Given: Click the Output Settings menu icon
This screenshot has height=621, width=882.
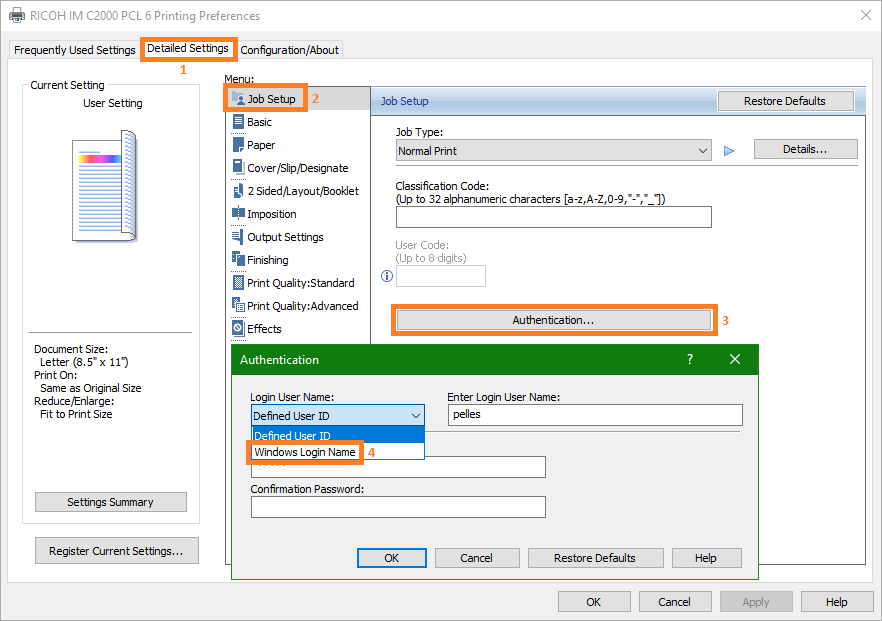Looking at the screenshot, I should [240, 236].
